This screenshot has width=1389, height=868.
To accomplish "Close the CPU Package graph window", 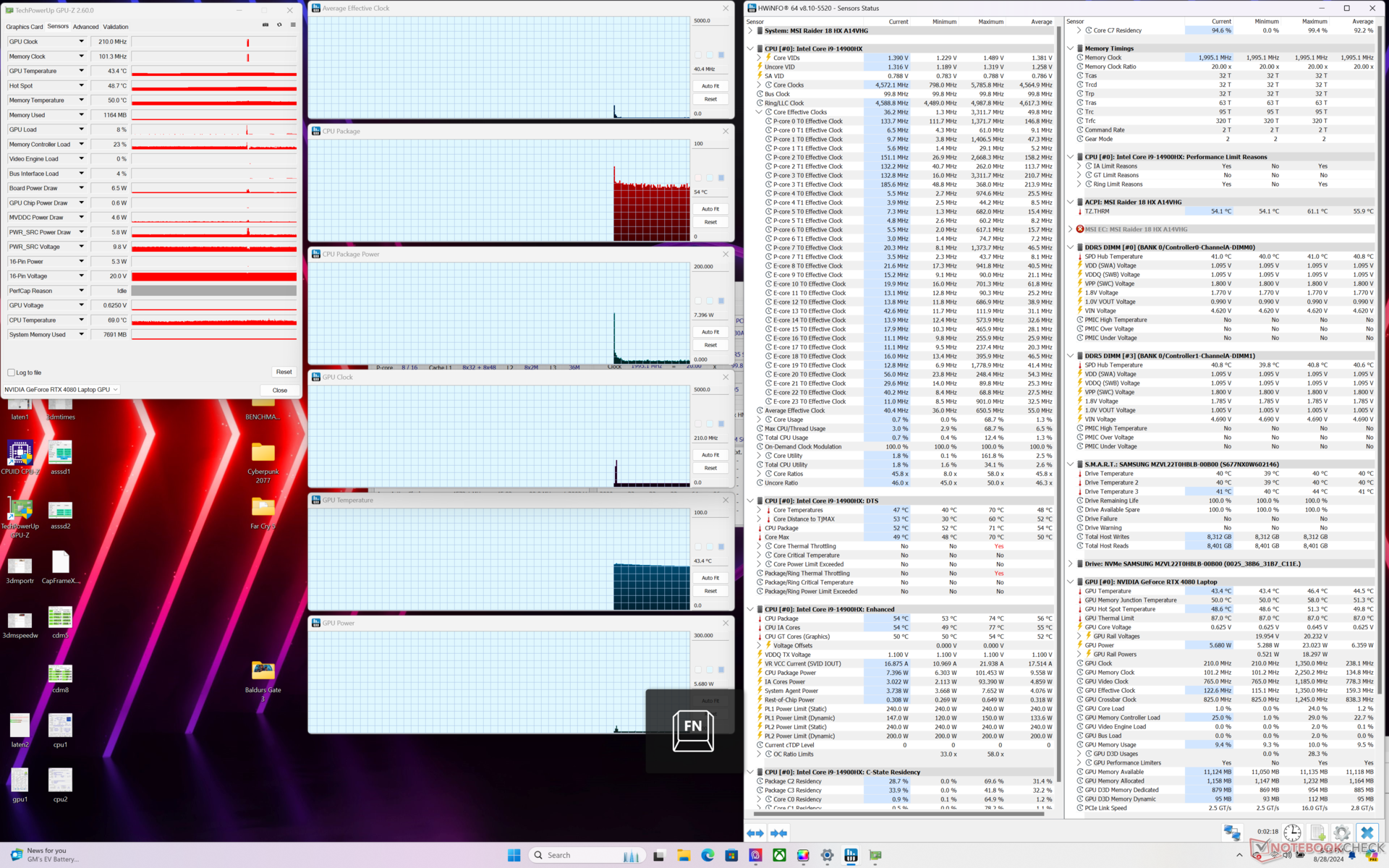I will coord(726,131).
